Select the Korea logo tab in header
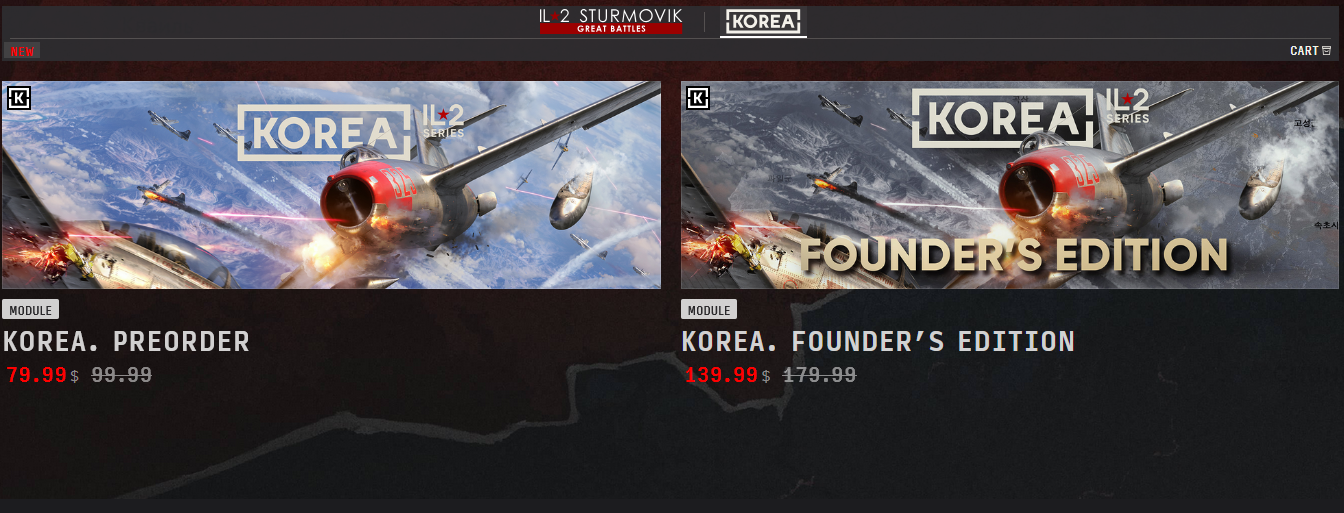1344x513 pixels. (x=763, y=21)
